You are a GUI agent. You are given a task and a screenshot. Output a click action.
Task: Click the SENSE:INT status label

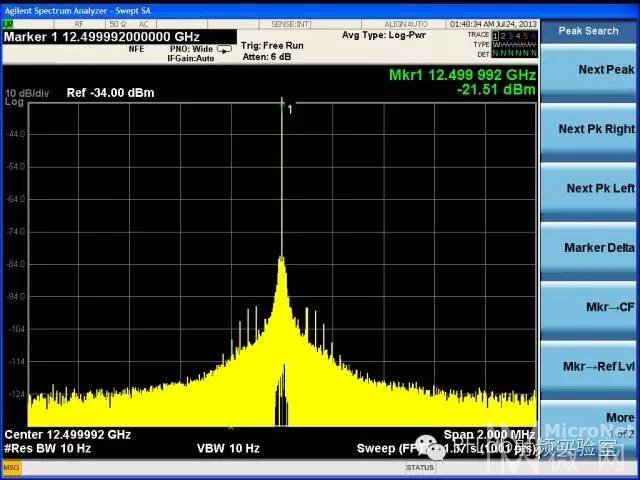[x=290, y=24]
